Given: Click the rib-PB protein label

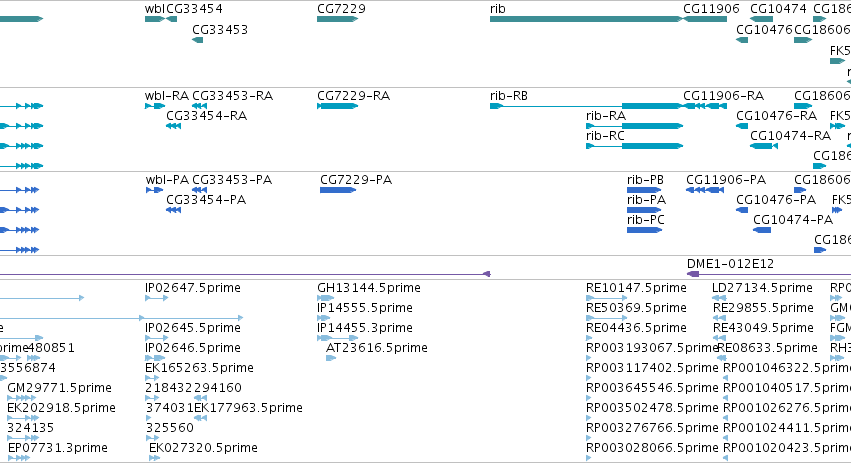Looking at the screenshot, I should pyautogui.click(x=645, y=180).
